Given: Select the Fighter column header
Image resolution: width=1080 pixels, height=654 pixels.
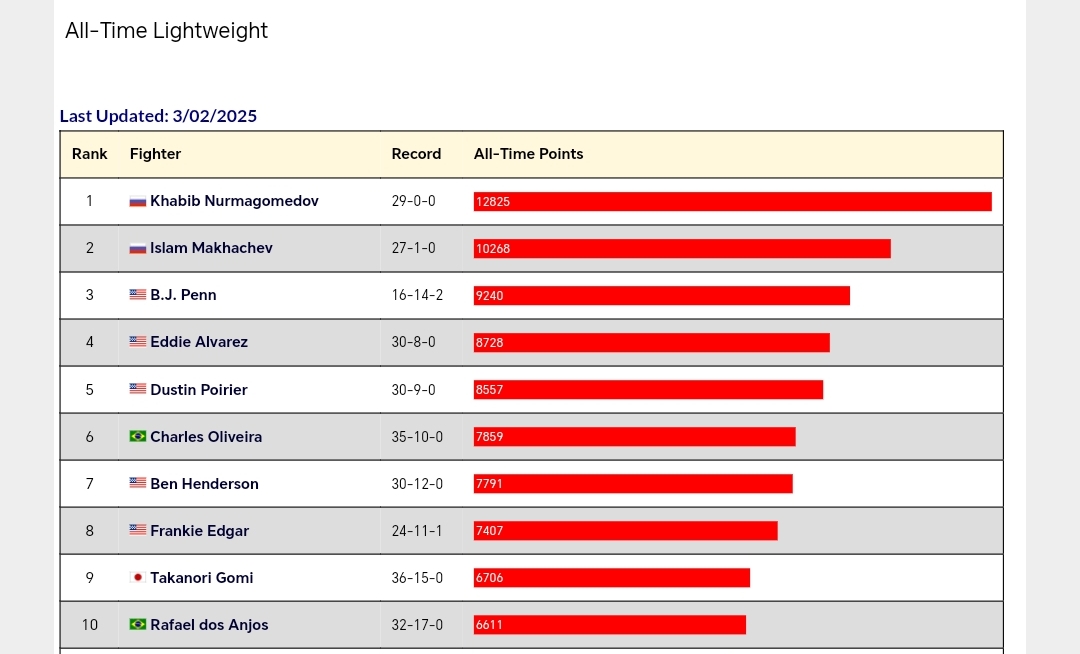Looking at the screenshot, I should [155, 154].
